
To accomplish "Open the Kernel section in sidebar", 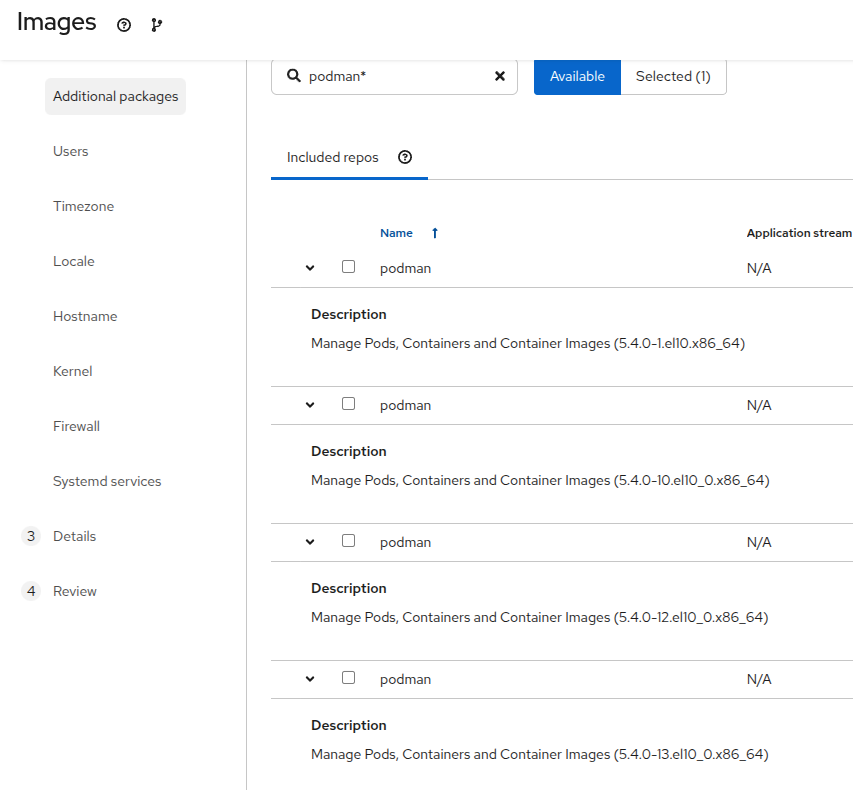I will coord(73,371).
